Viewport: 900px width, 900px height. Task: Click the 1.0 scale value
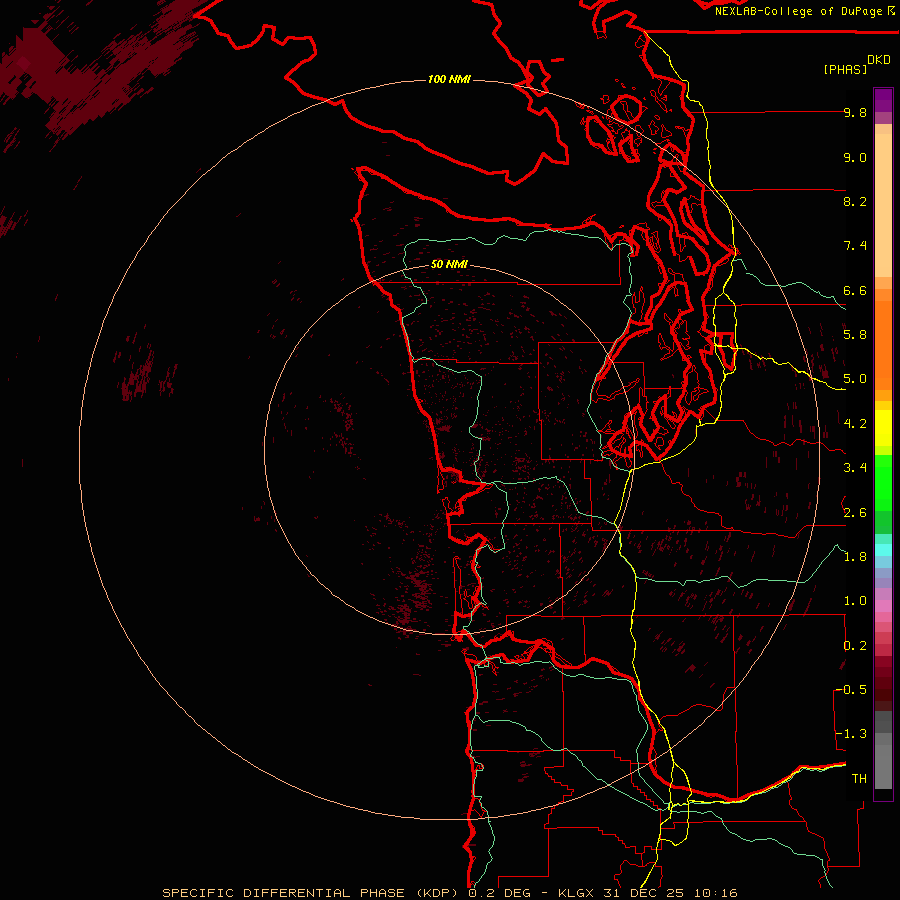click(855, 601)
